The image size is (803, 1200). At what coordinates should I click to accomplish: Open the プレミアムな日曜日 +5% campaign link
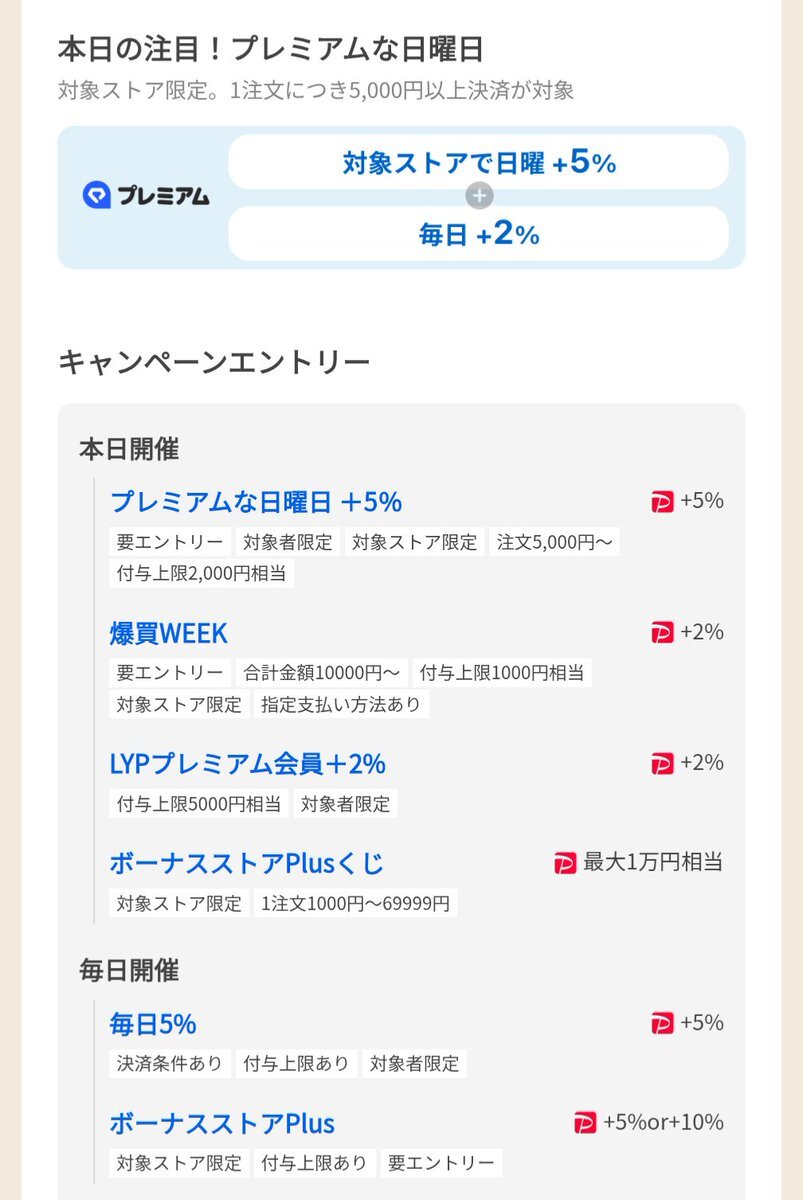[256, 501]
